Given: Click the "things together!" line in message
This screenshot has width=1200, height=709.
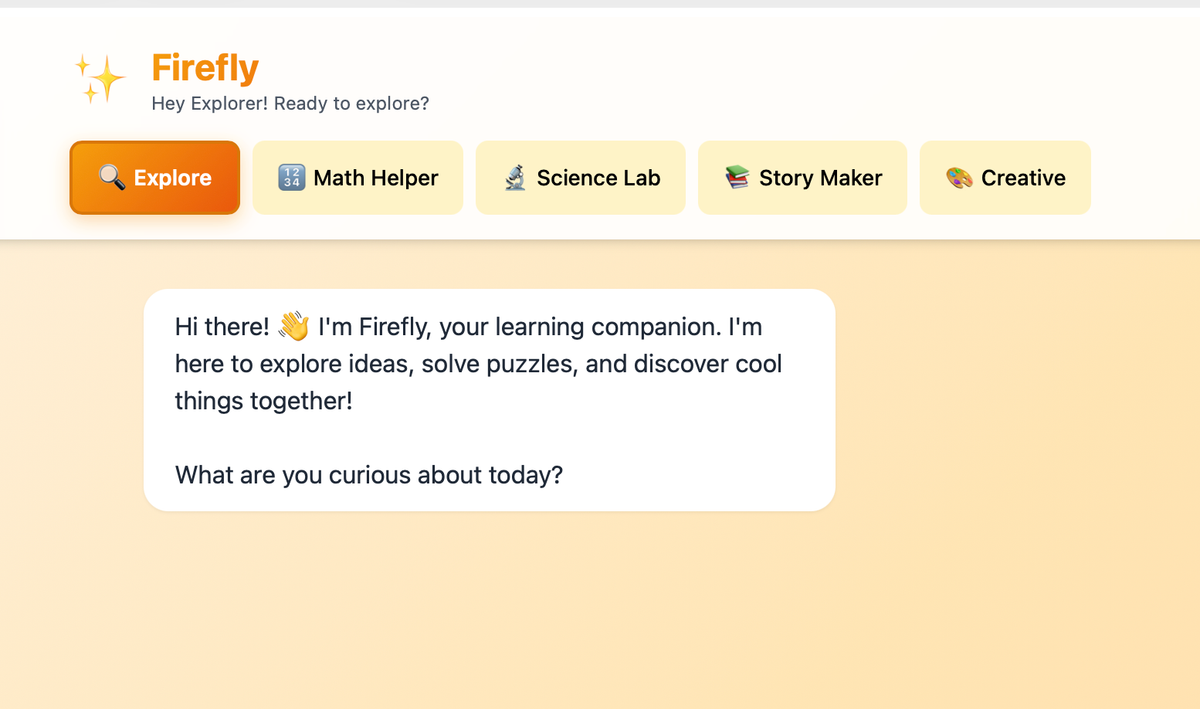Looking at the screenshot, I should tap(263, 401).
